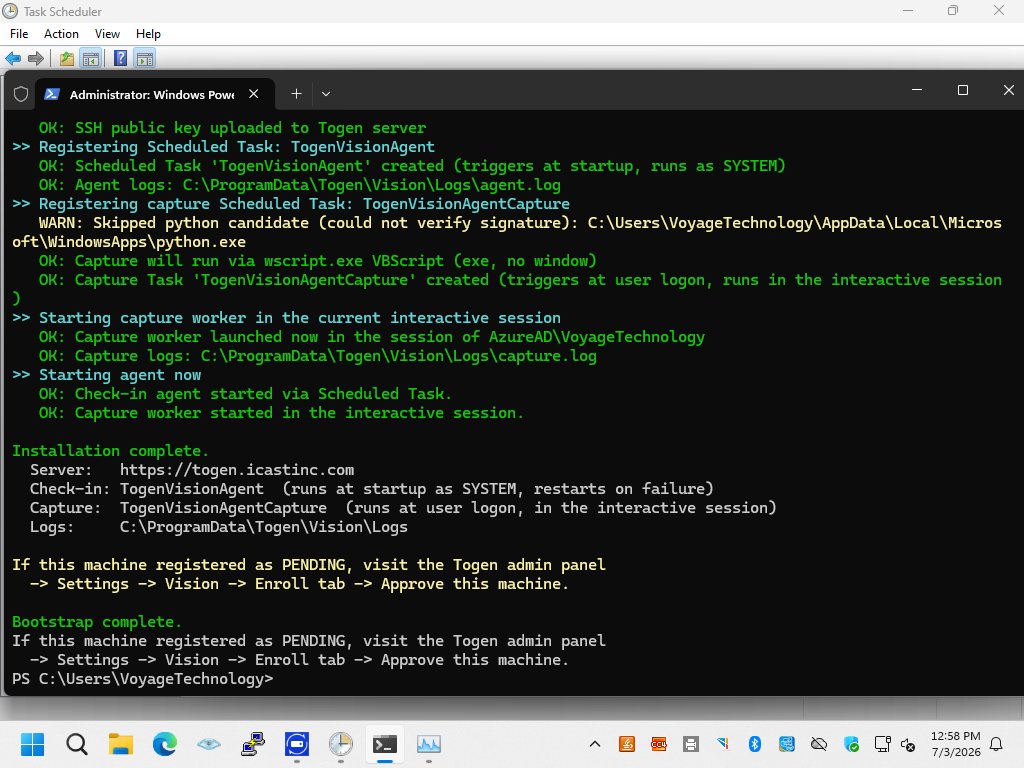Open the blue remote-control app on taskbar
This screenshot has width=1024, height=768.
pyautogui.click(x=296, y=744)
